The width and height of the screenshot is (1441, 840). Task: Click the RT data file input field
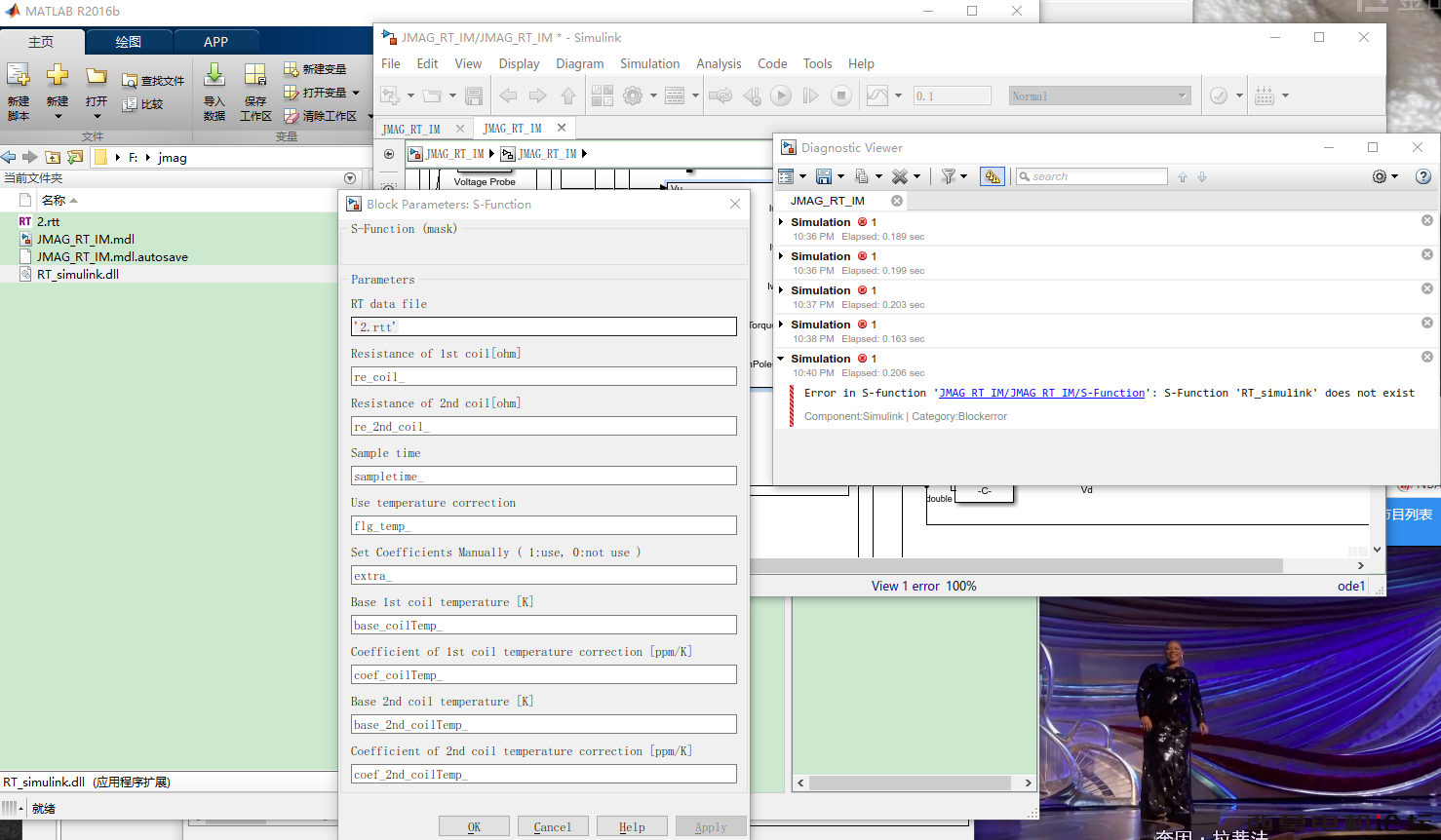(x=544, y=326)
